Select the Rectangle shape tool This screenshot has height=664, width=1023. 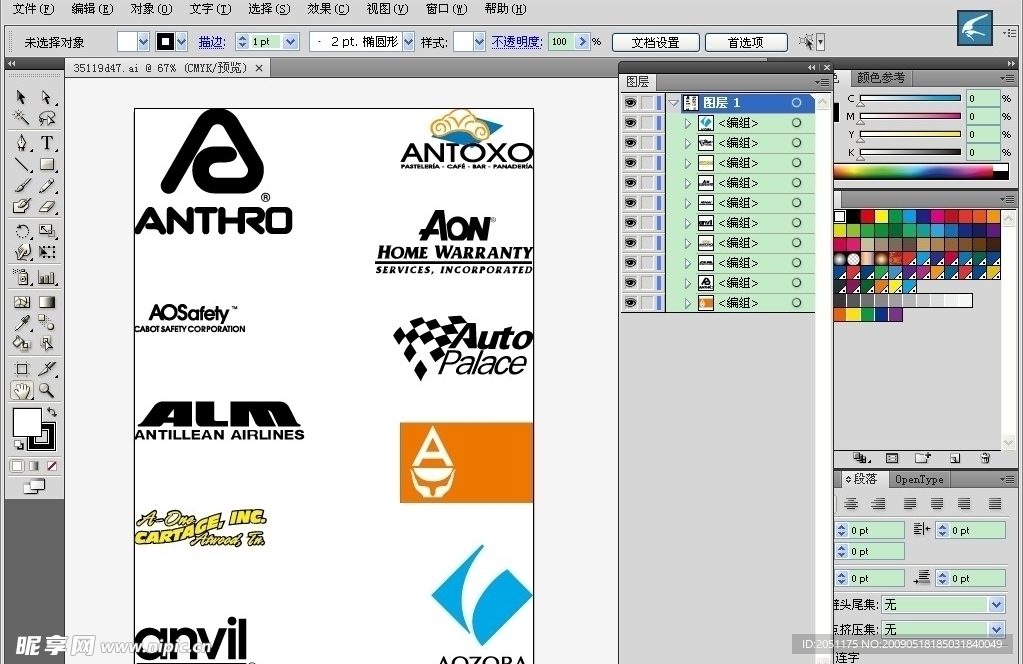(47, 164)
